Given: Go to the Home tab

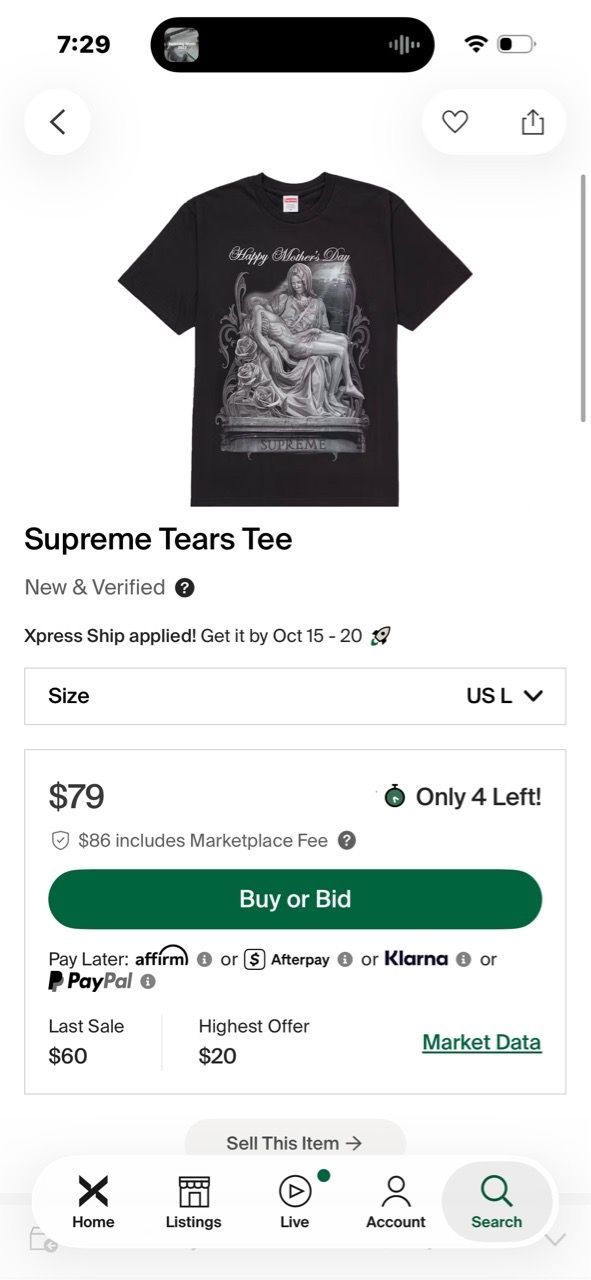Looking at the screenshot, I should tap(93, 1202).
